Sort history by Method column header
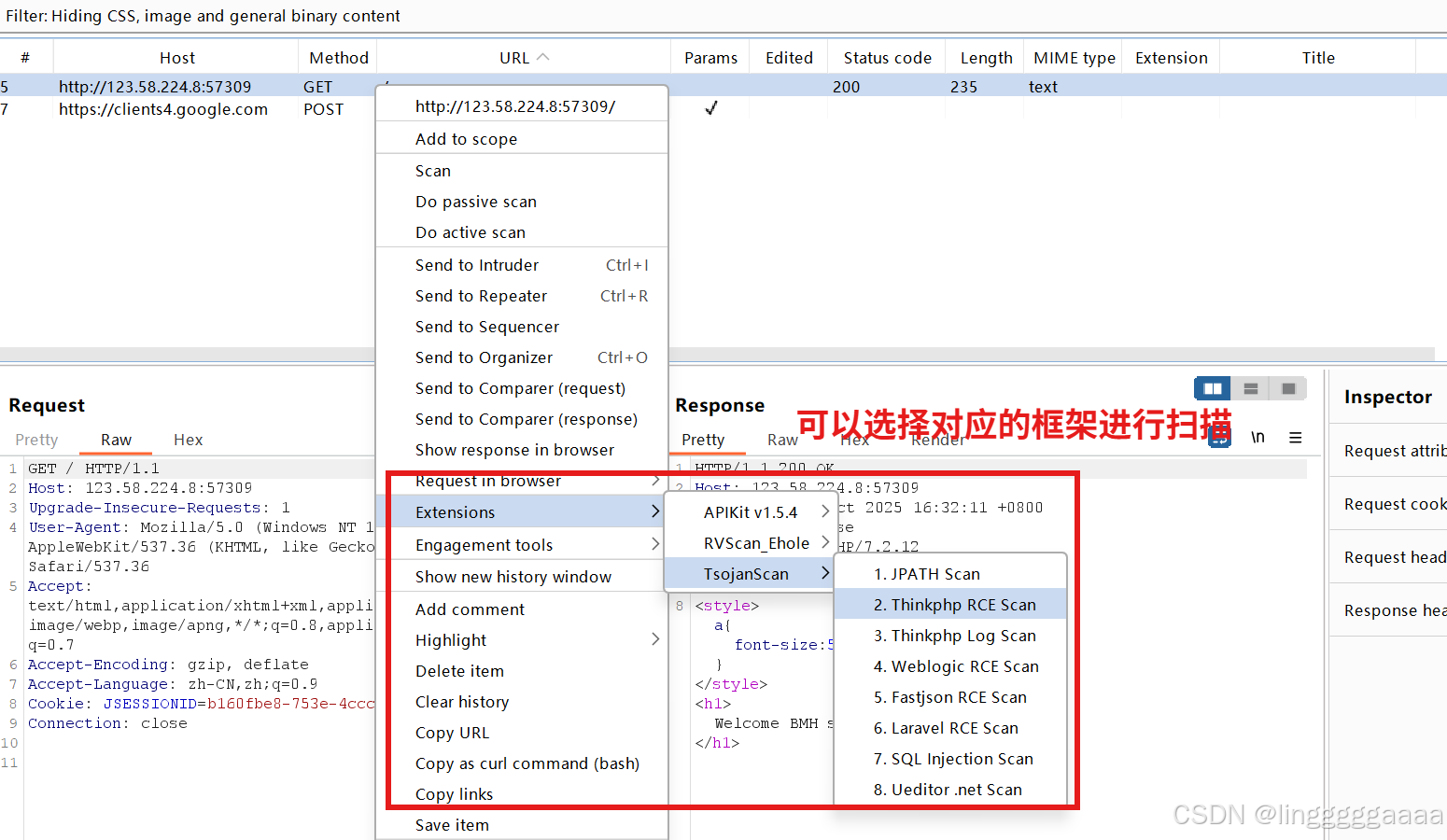The image size is (1447, 840). coord(339,58)
